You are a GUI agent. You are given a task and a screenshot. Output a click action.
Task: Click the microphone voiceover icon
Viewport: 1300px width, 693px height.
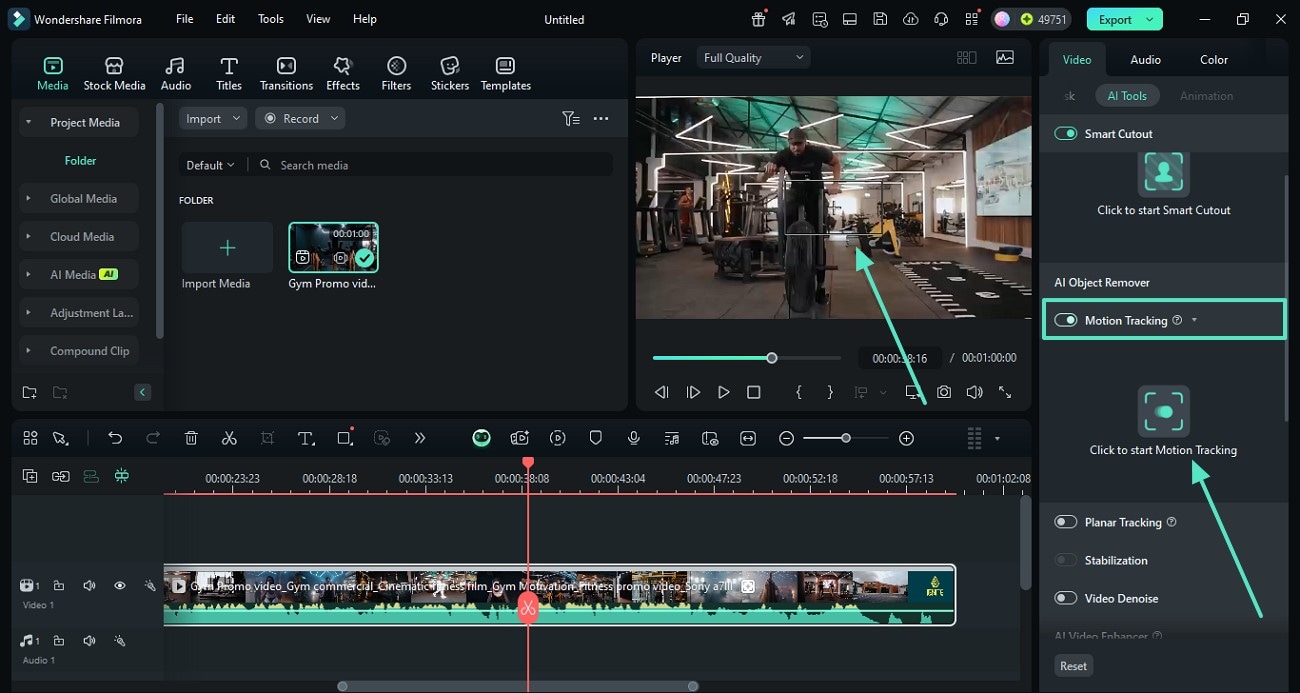[x=633, y=438]
